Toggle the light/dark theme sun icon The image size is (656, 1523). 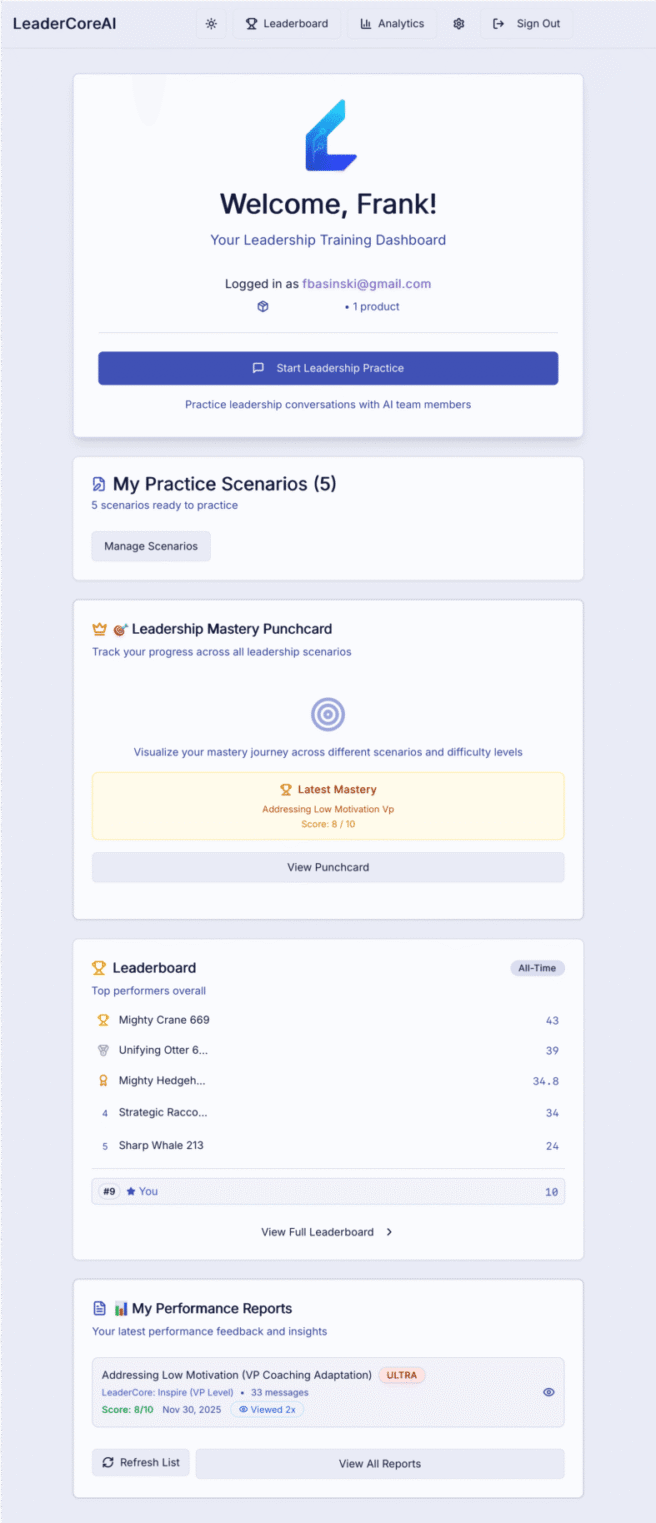pos(211,24)
